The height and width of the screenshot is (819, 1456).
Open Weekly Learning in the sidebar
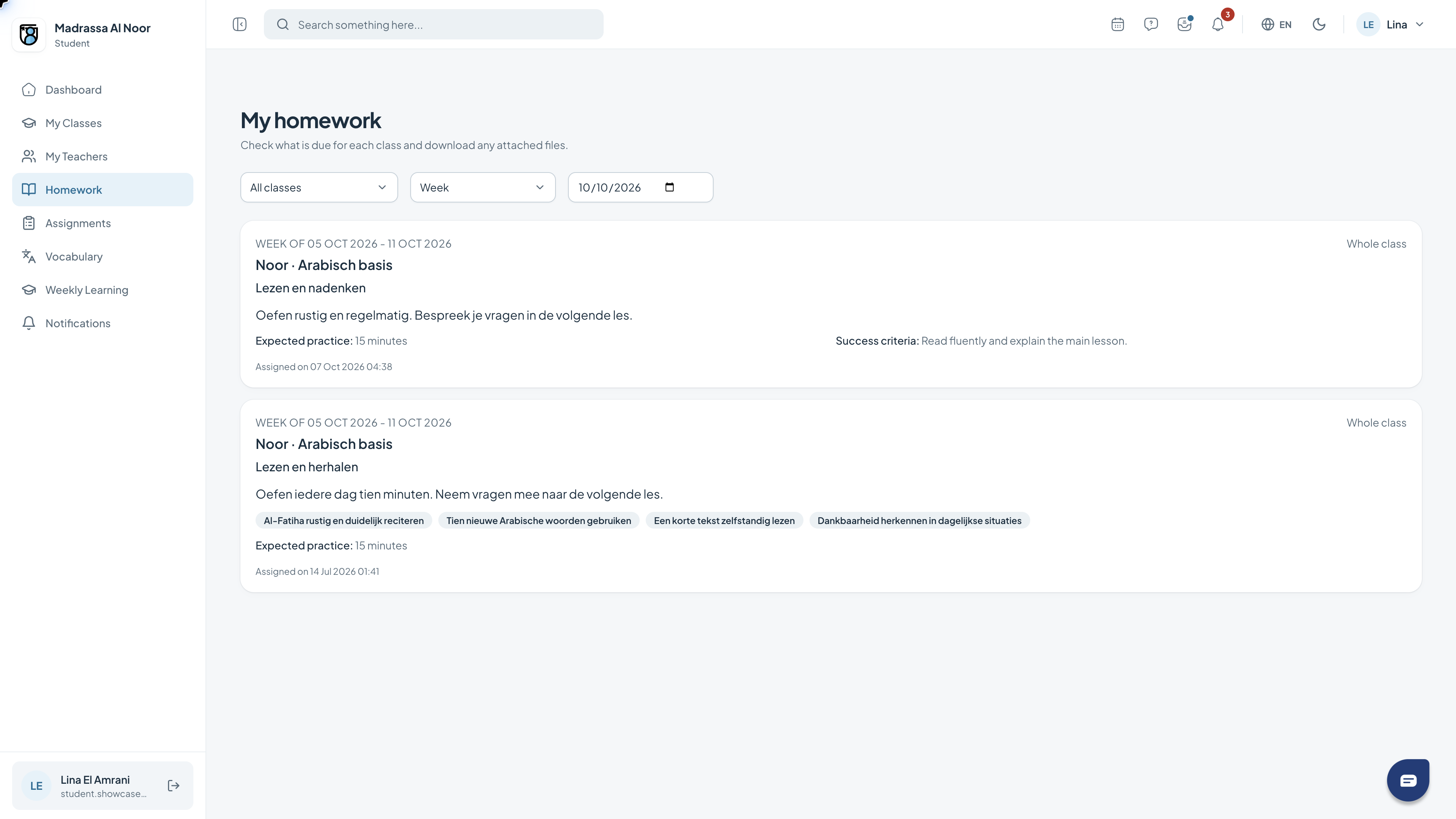[102, 290]
